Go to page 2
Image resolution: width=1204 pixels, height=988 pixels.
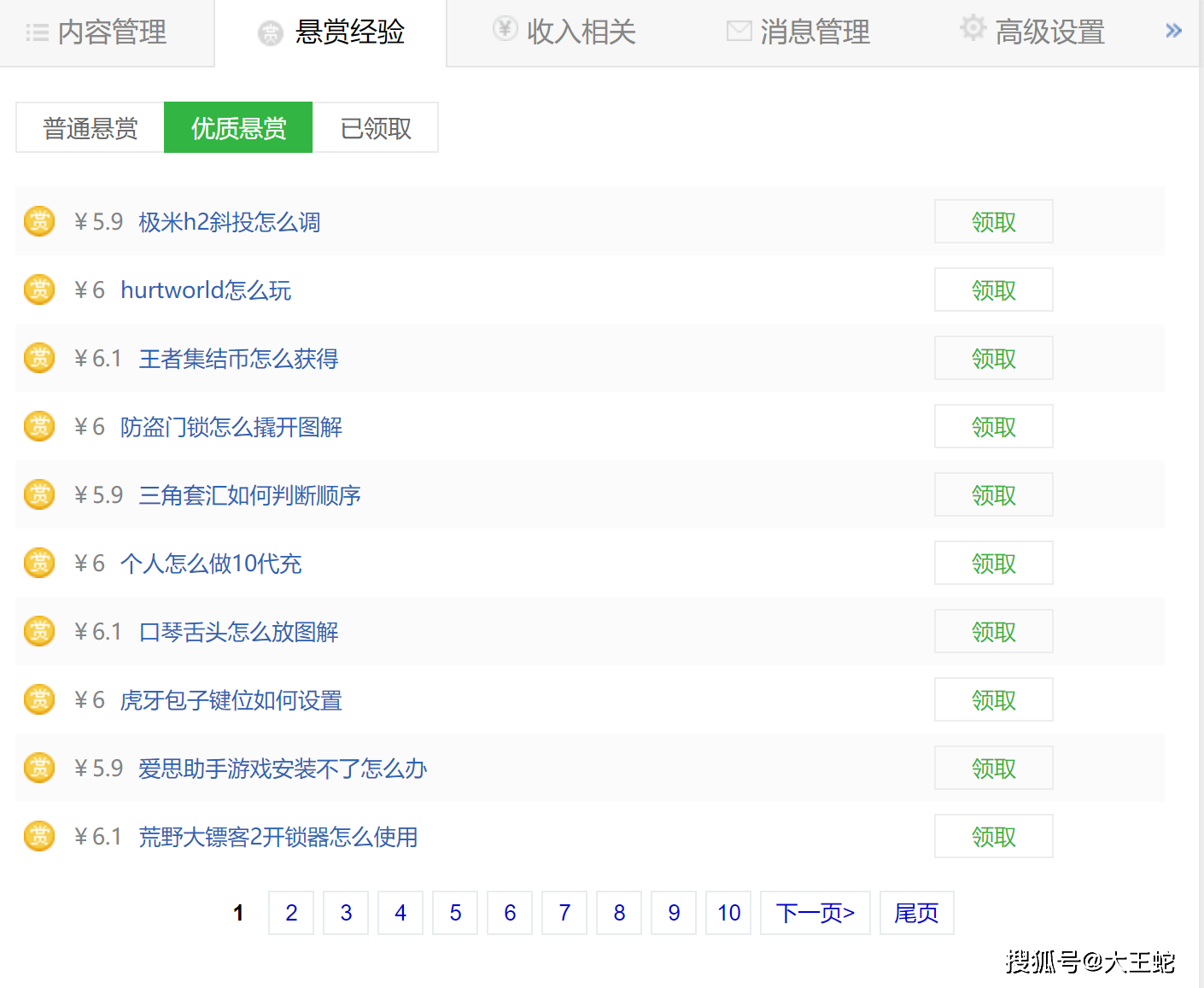[291, 913]
